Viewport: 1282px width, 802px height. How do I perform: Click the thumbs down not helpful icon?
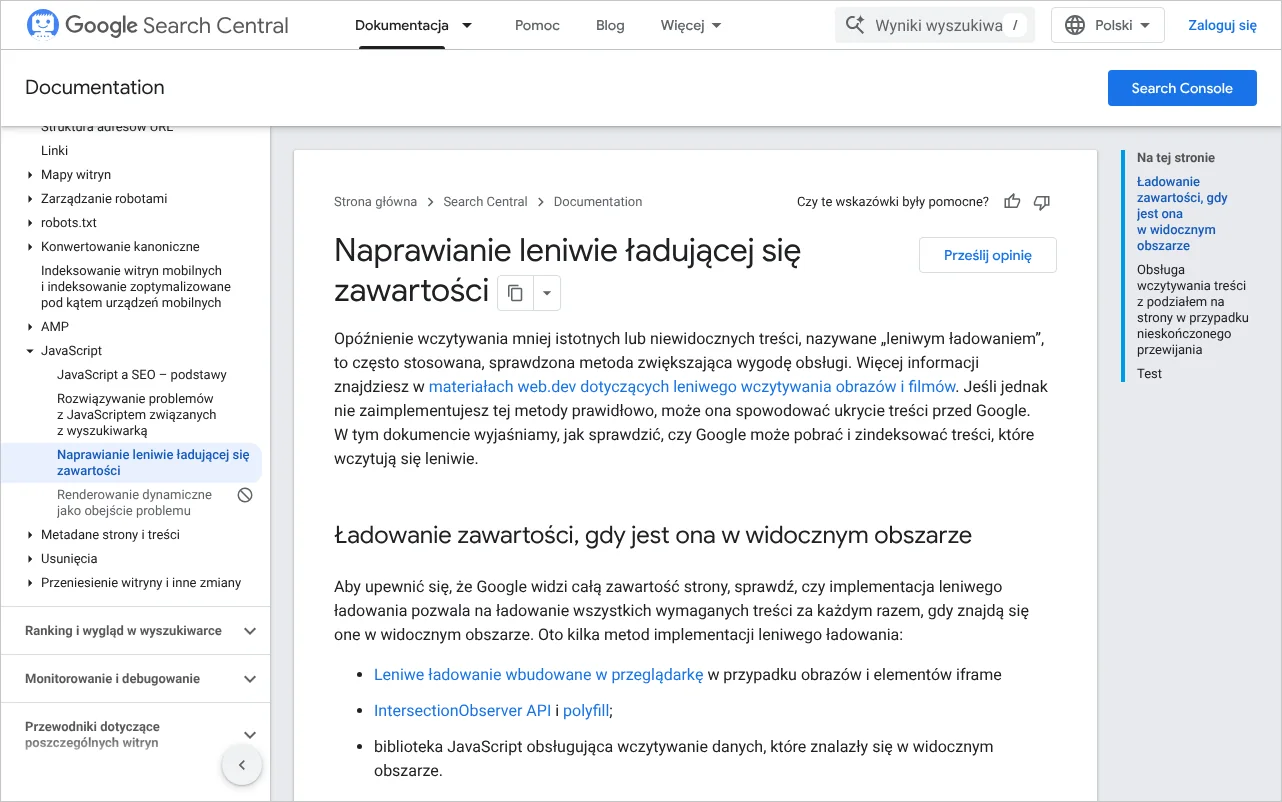[1042, 202]
